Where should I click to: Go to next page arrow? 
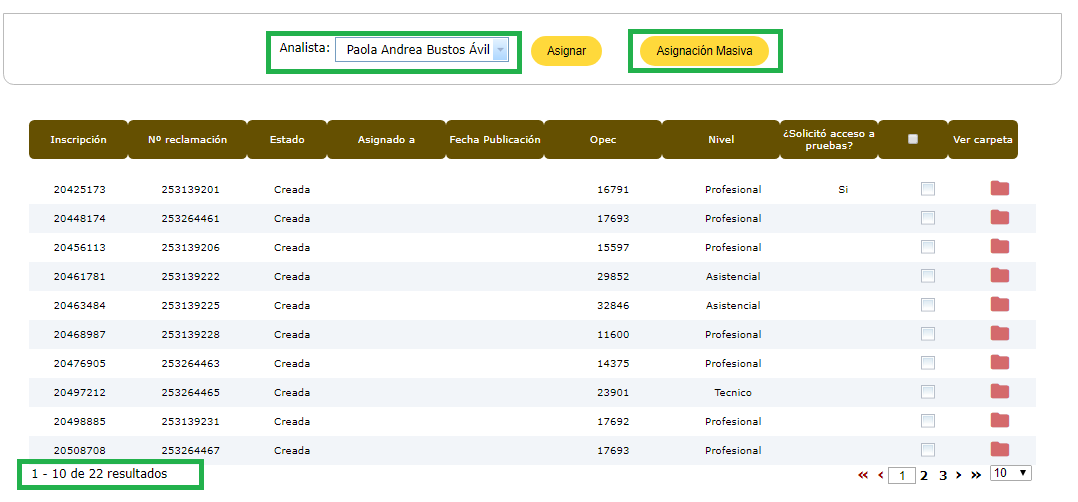tap(959, 476)
